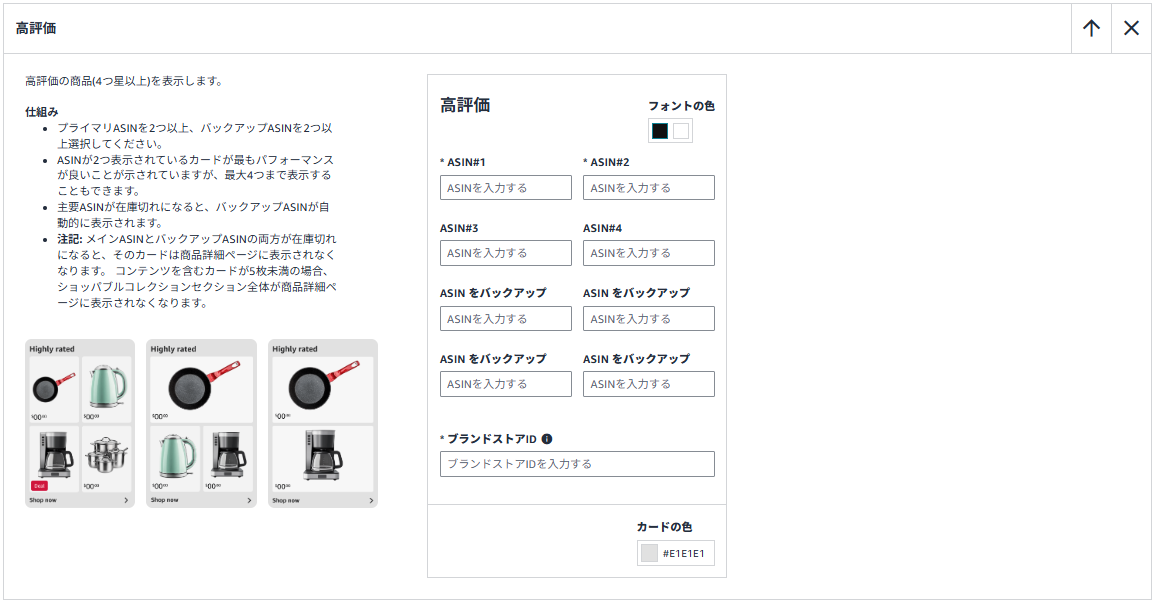Select the white font color swatch

(x=681, y=131)
